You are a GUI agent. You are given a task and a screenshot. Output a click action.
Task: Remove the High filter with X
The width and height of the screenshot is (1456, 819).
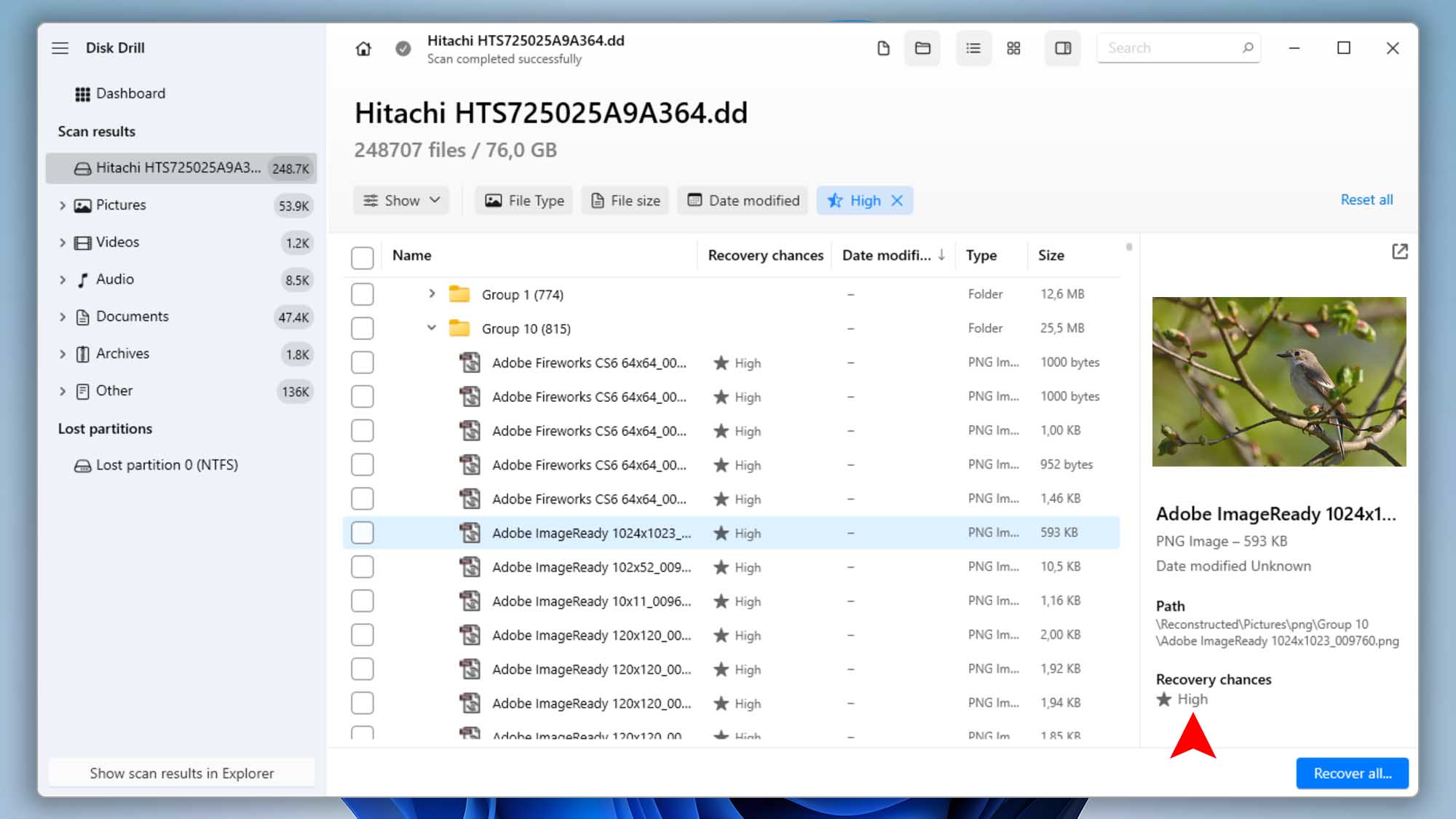coord(897,200)
